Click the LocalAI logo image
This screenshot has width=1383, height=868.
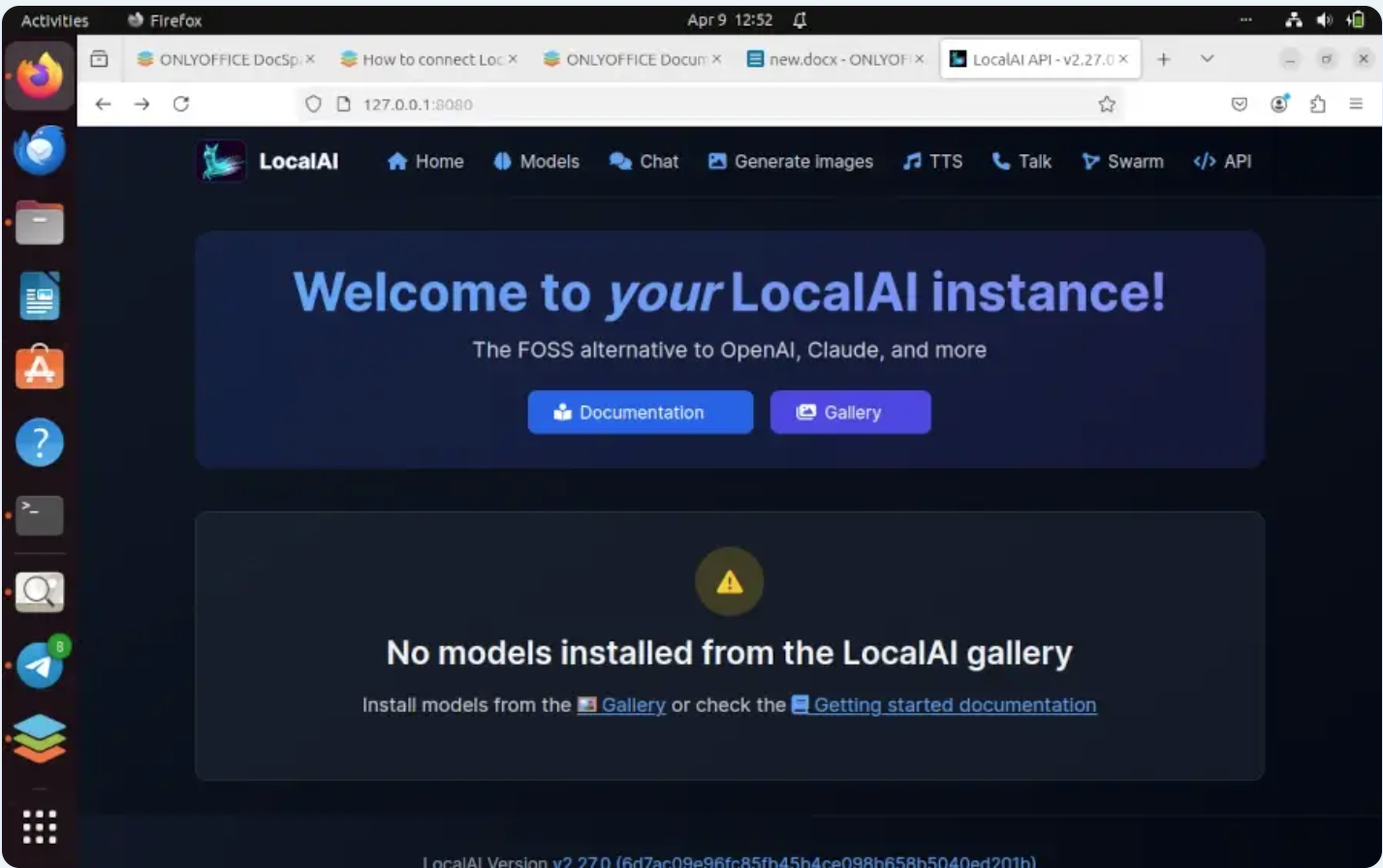[221, 162]
